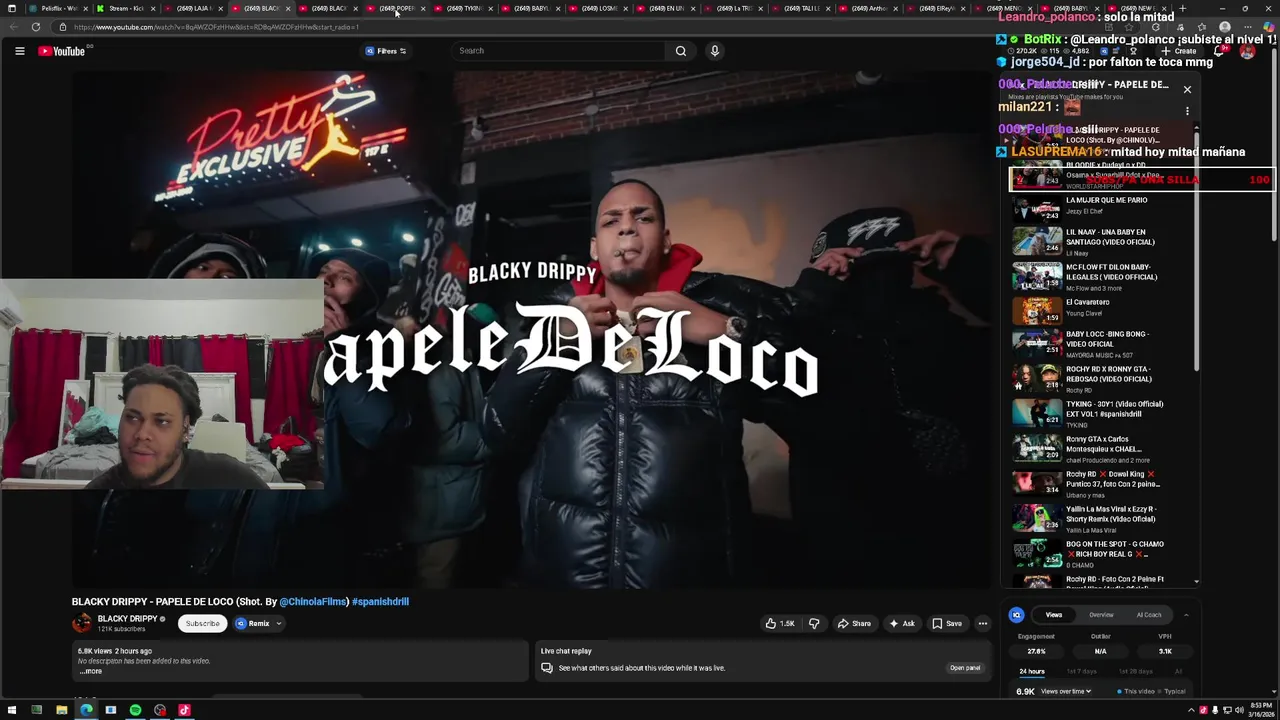Image resolution: width=1280 pixels, height=720 pixels.
Task: Switch to the Stream - Kick tab
Action: (x=125, y=8)
